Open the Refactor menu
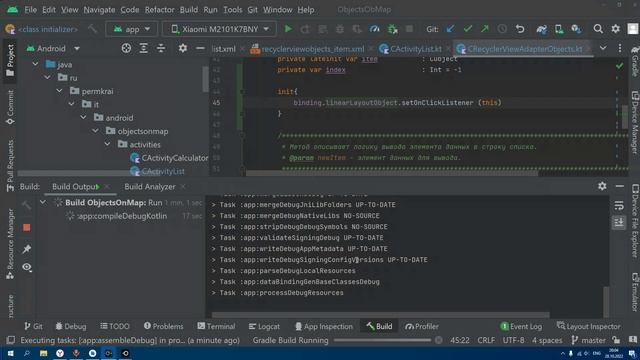This screenshot has height=360, width=640. 160,9
